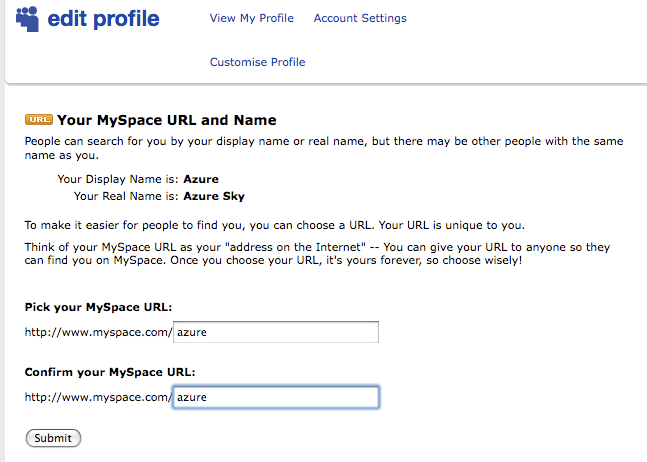This screenshot has width=647, height=462.
Task: Click the URL prefix beside the Confirm field
Action: point(98,397)
